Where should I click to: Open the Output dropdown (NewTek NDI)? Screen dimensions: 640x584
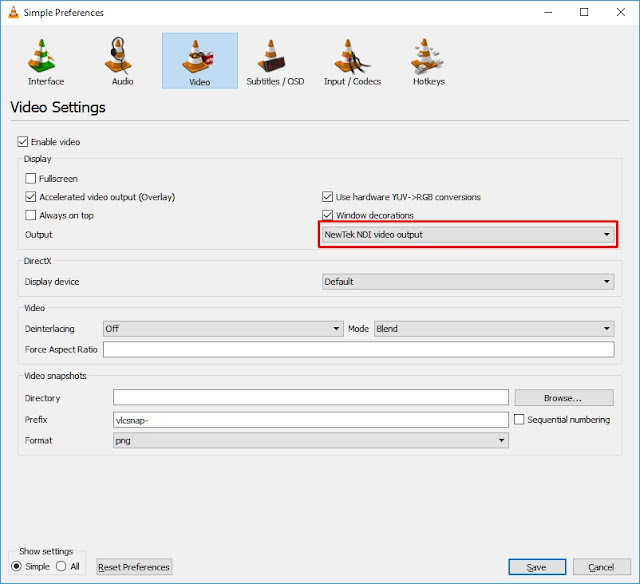468,234
